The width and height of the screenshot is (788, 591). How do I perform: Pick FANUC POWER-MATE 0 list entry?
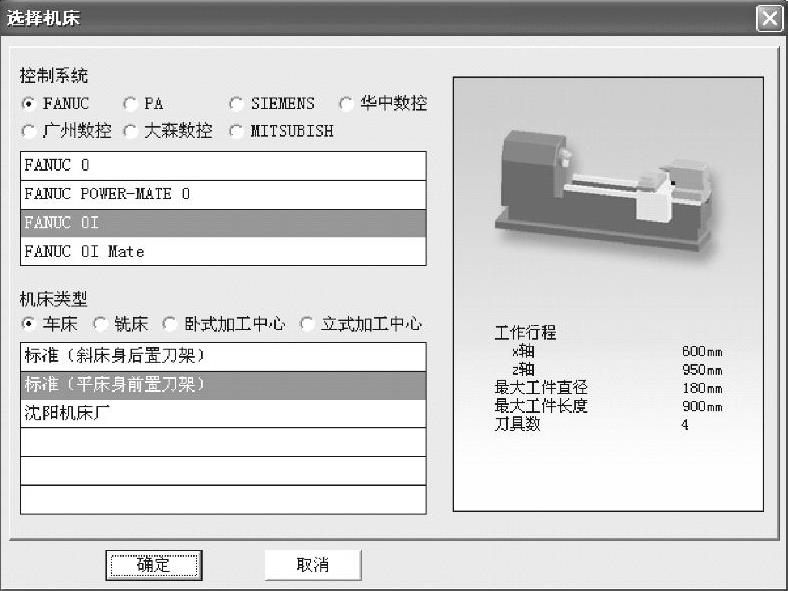click(223, 194)
